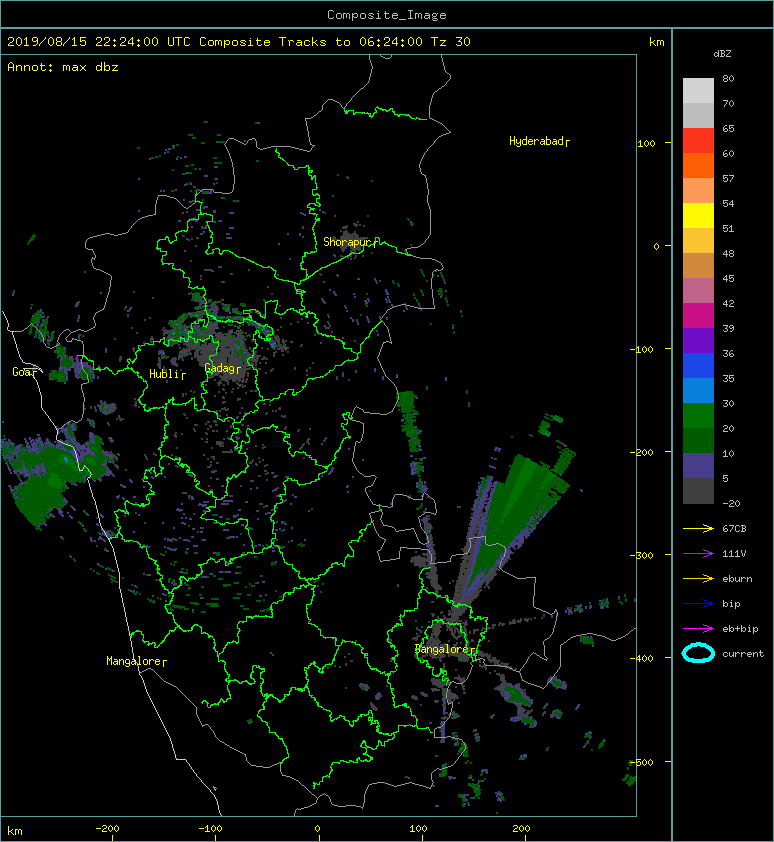Image resolution: width=774 pixels, height=842 pixels.
Task: Click the '-400' tick on the vertical axis
Action: (641, 658)
